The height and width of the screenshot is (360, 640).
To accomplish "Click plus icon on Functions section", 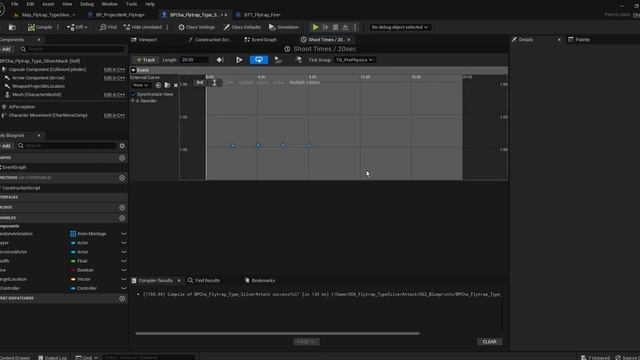I will pyautogui.click(x=122, y=178).
